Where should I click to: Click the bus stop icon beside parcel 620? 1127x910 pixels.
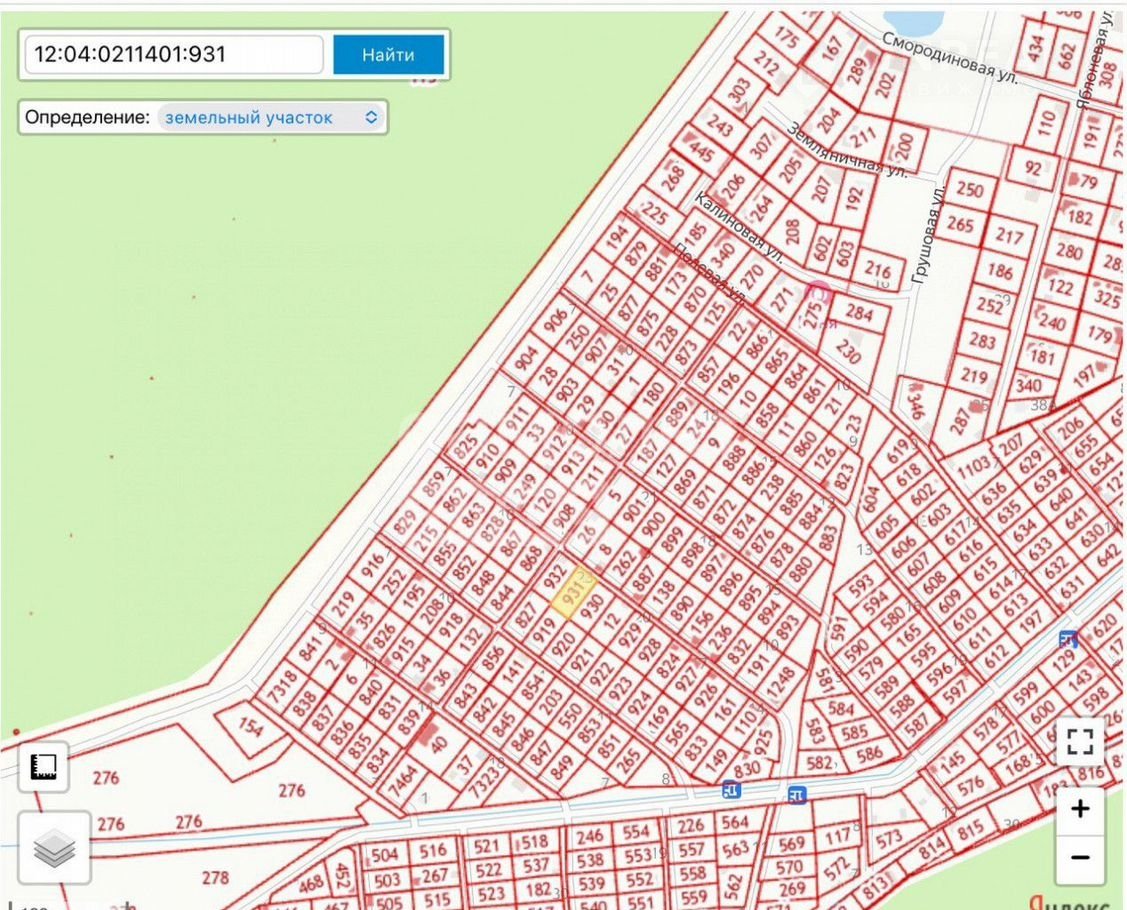point(1068,639)
